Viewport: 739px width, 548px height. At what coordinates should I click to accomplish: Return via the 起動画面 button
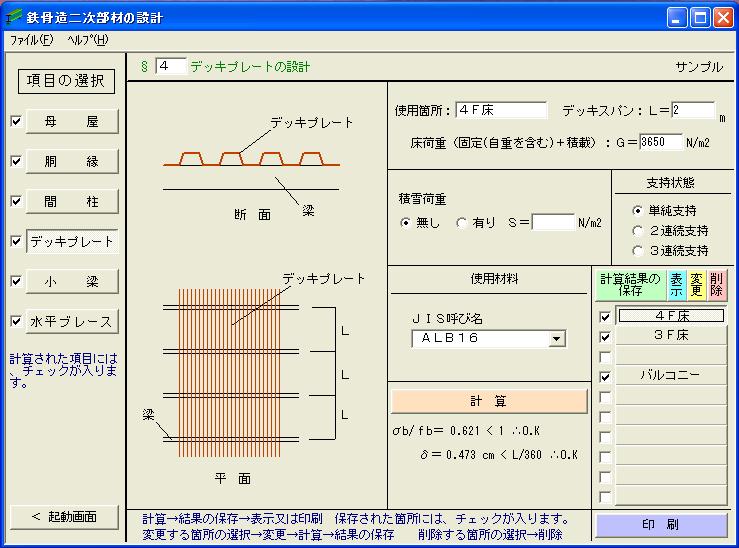point(64,517)
